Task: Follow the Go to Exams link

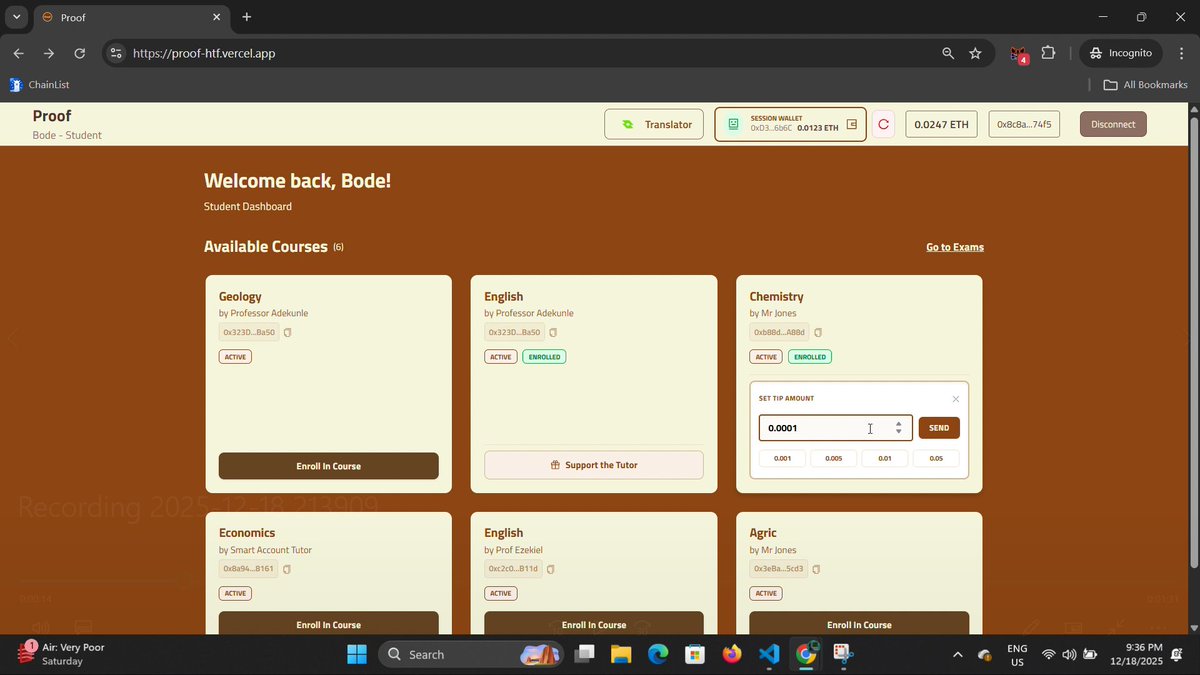Action: [x=955, y=247]
